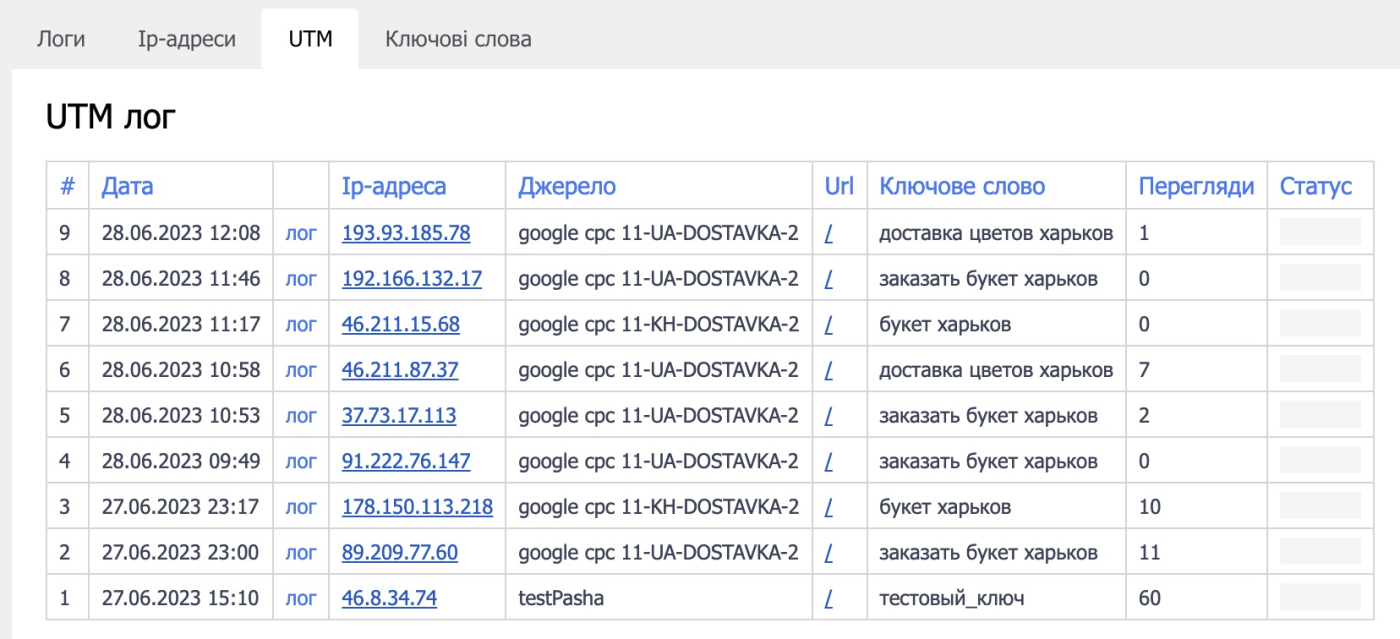Click the Джерело column header
The image size is (1400, 639).
[567, 186]
